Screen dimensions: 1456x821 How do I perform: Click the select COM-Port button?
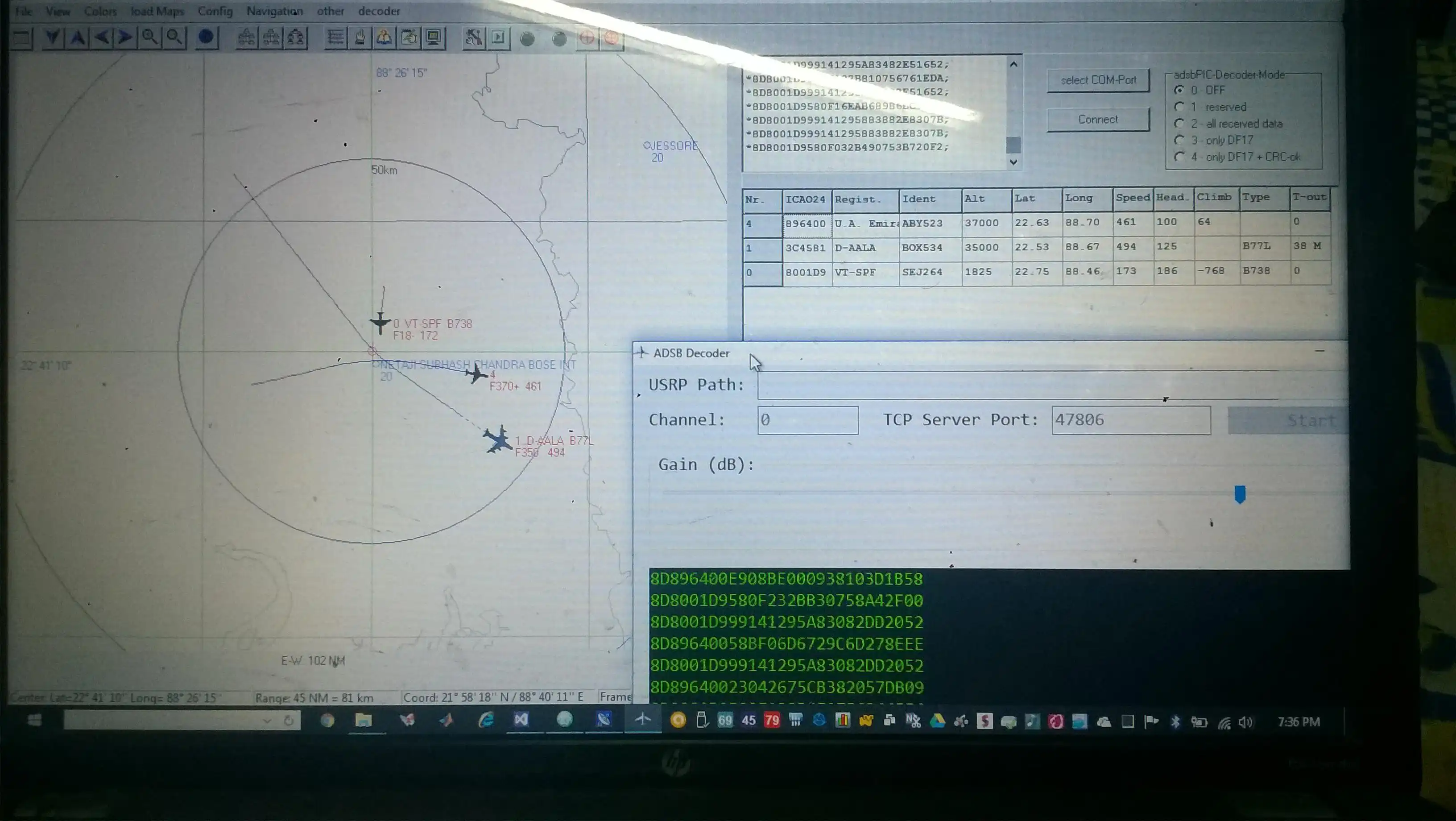pyautogui.click(x=1098, y=80)
